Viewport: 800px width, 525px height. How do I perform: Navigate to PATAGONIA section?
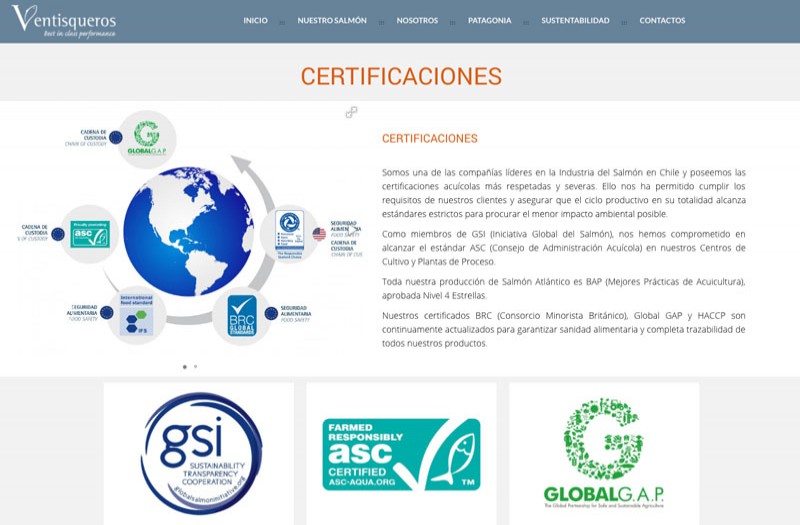[489, 21]
